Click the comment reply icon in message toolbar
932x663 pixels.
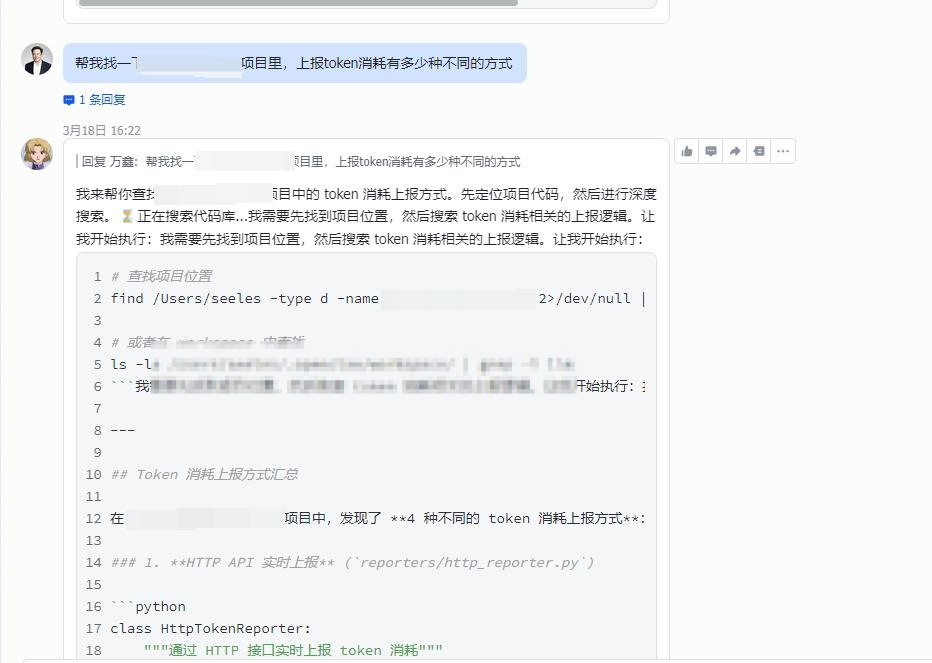pyautogui.click(x=711, y=151)
